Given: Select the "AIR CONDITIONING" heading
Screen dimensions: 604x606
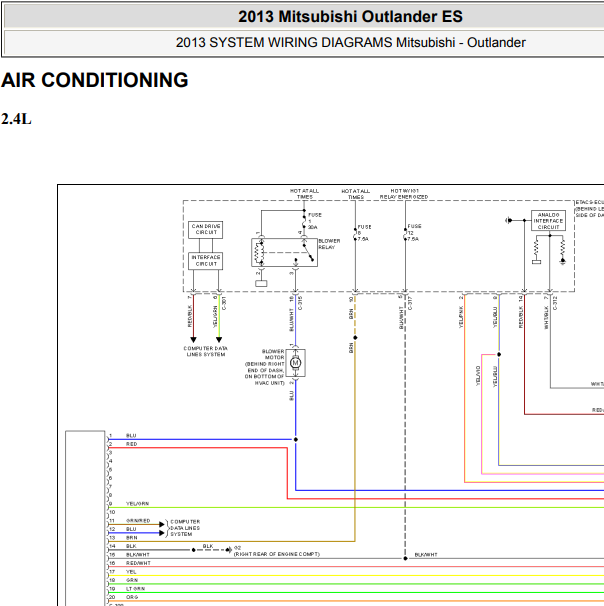Looking at the screenshot, I should 95,80.
